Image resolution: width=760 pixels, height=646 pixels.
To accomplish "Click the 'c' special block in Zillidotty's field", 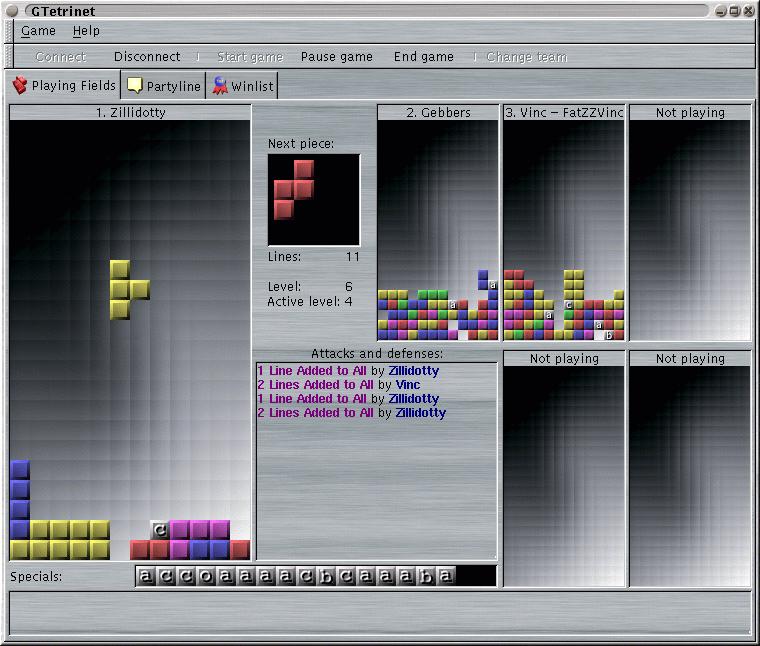I will [160, 530].
